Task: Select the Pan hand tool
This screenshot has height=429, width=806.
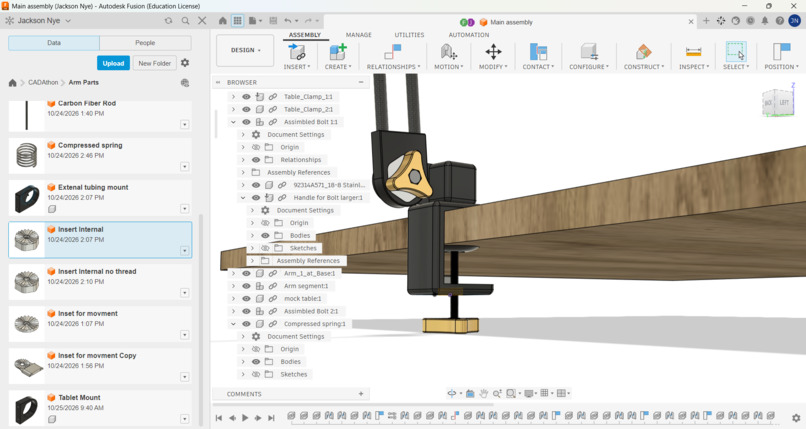Action: click(483, 394)
